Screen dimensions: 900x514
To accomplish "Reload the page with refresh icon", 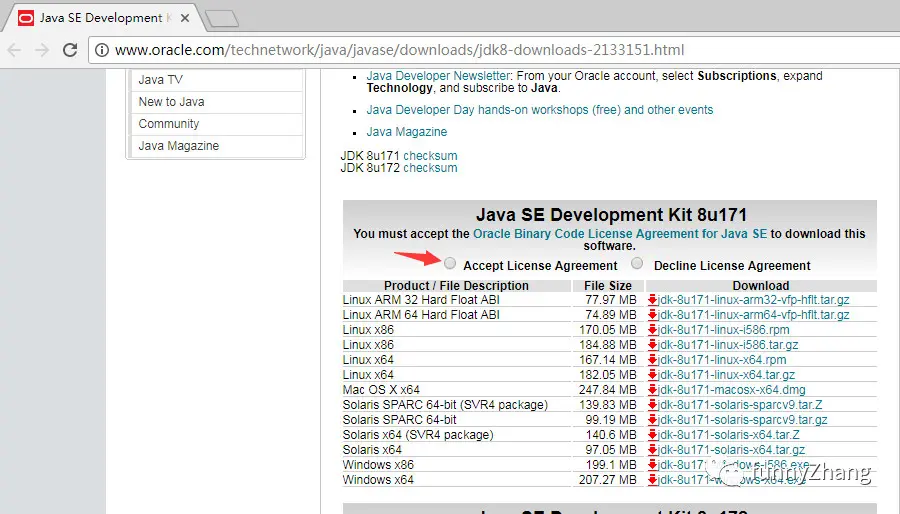I will click(x=70, y=50).
